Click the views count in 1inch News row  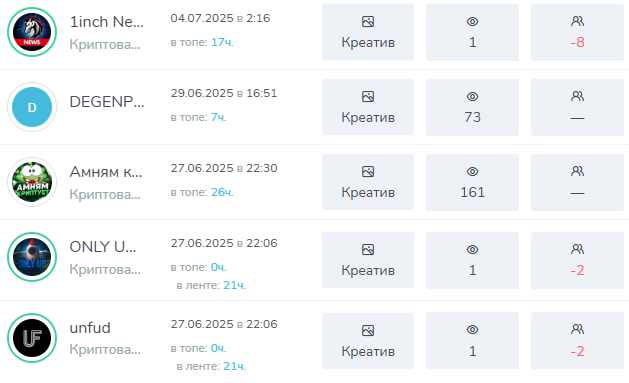pos(473,42)
